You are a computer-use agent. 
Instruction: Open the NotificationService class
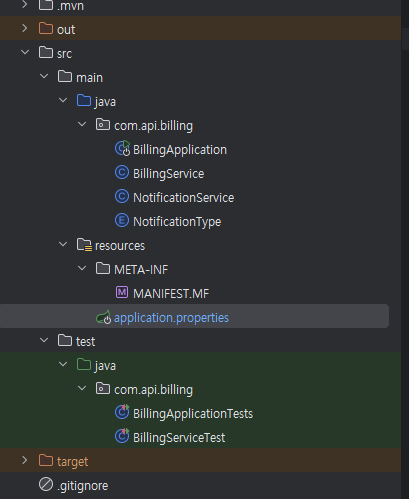click(x=184, y=198)
